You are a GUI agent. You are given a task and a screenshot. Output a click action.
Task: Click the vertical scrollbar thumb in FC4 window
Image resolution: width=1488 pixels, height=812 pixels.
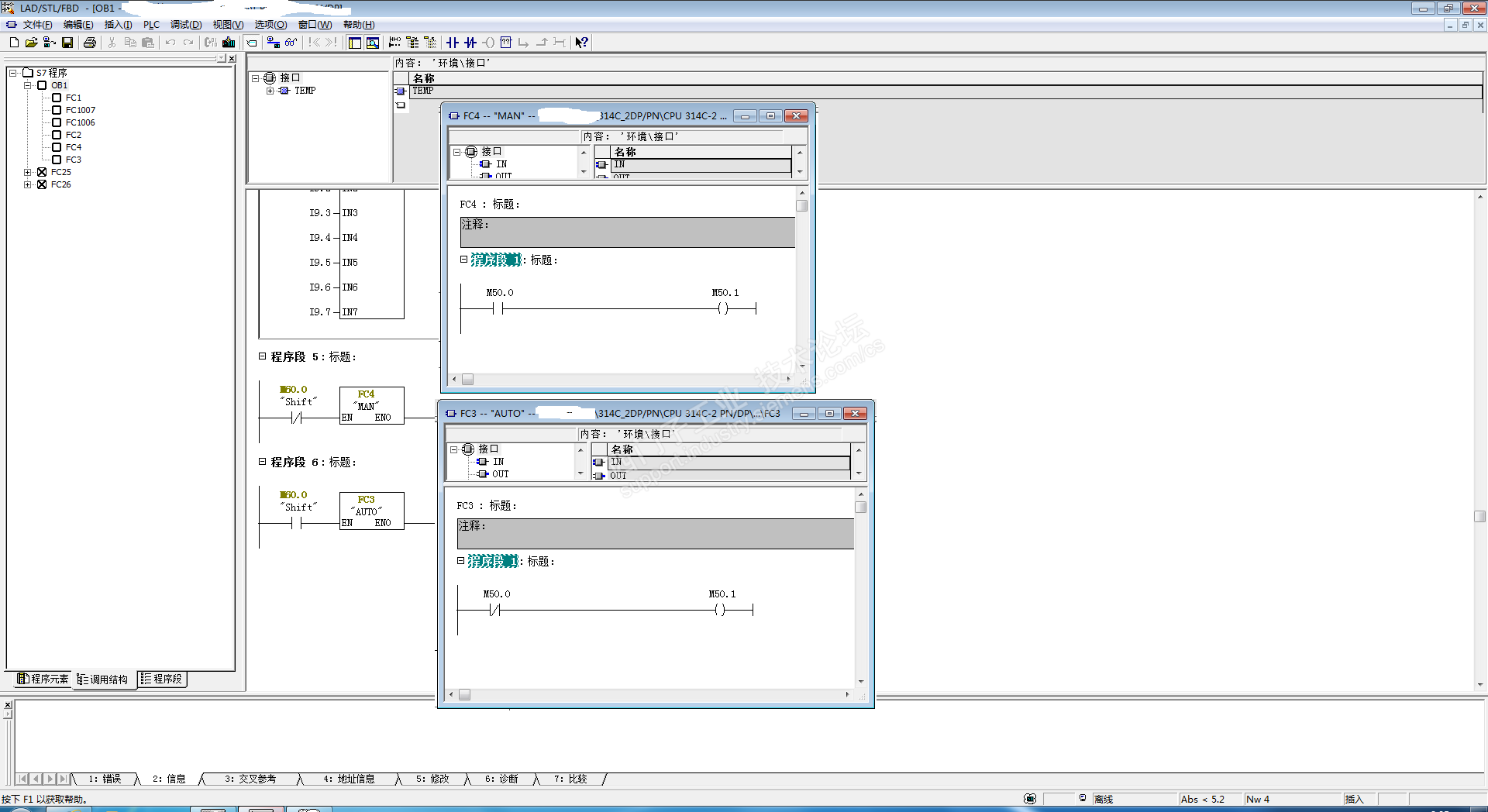pyautogui.click(x=802, y=206)
